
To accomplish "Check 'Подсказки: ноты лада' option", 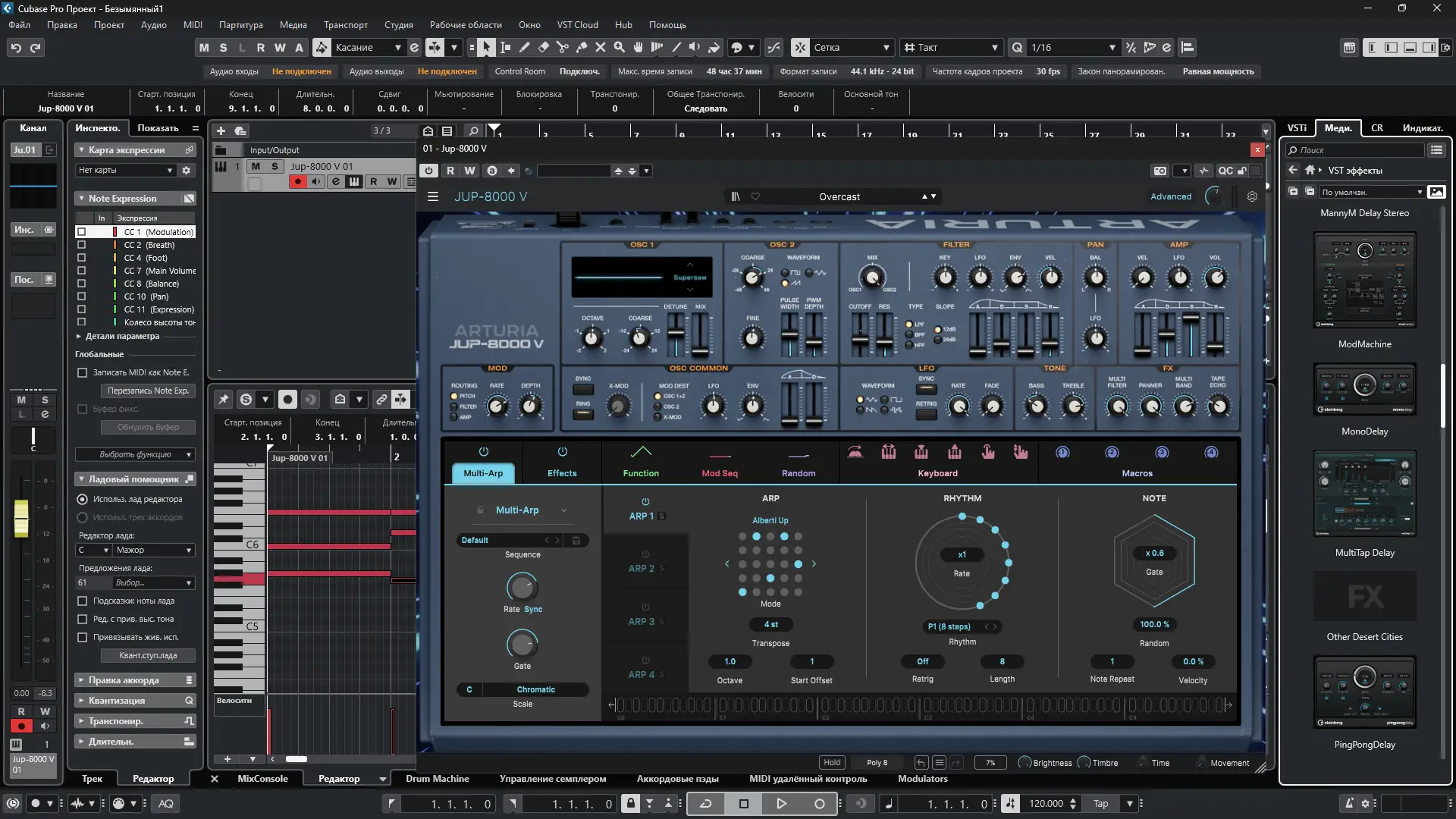I will [x=83, y=601].
